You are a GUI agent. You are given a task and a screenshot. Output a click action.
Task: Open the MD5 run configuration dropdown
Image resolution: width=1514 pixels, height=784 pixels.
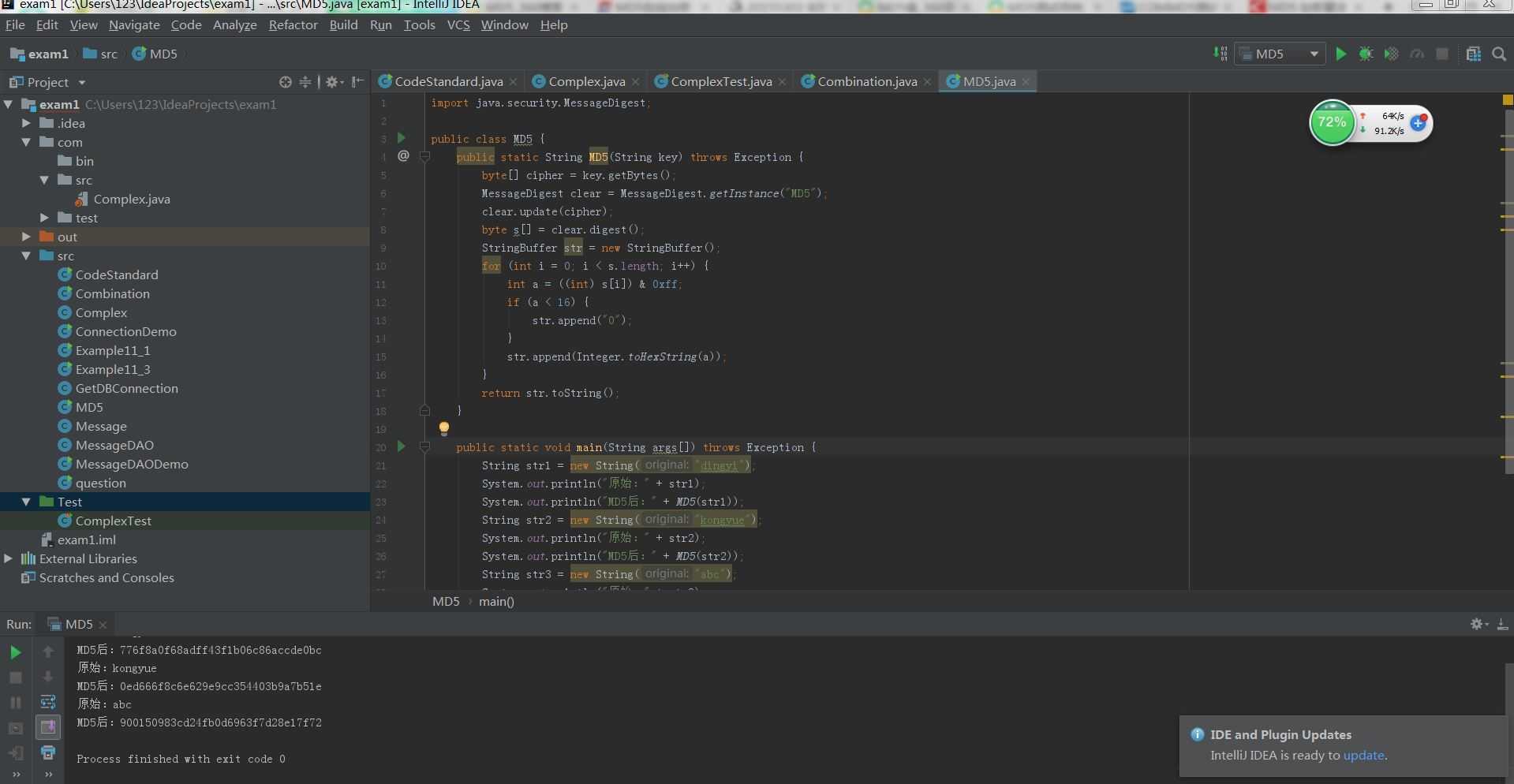pos(1280,54)
